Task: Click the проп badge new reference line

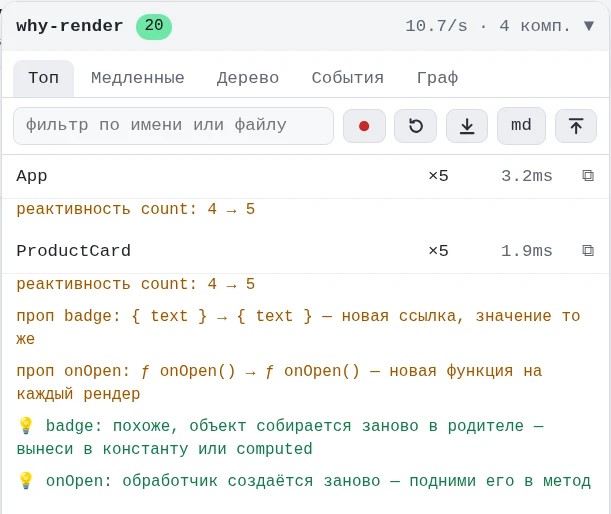Action: point(298,327)
